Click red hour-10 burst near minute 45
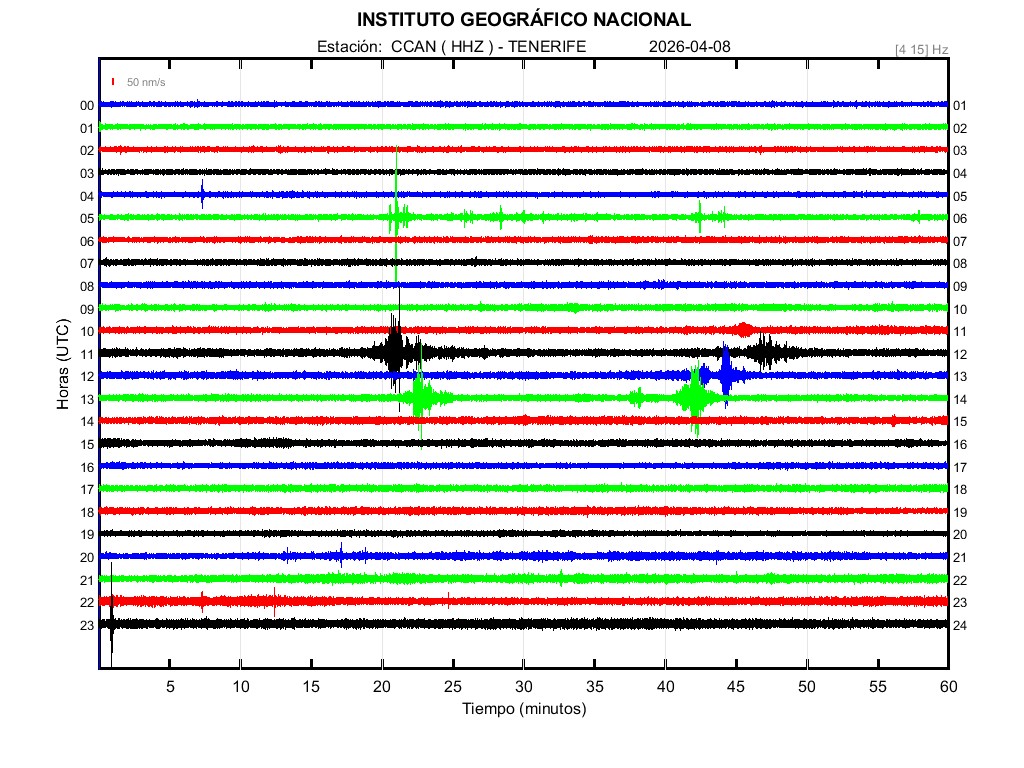Screen dimensions: 1024x768 743,330
